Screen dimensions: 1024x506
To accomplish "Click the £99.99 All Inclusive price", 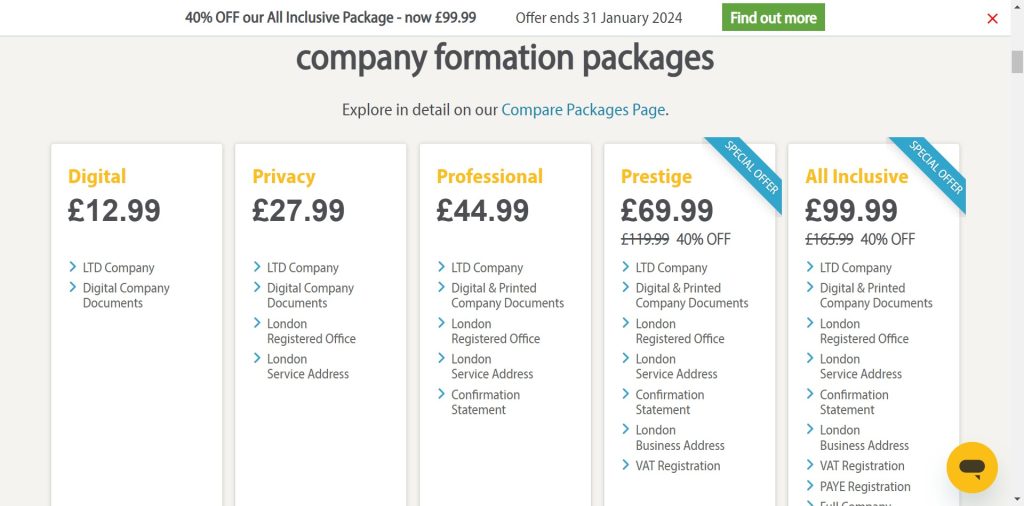I will 851,210.
